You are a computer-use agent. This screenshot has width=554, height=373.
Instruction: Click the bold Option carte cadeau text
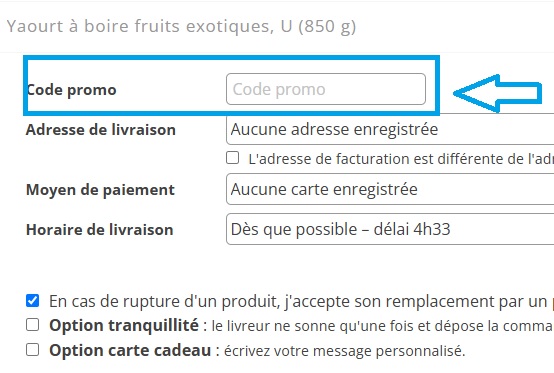tap(130, 350)
